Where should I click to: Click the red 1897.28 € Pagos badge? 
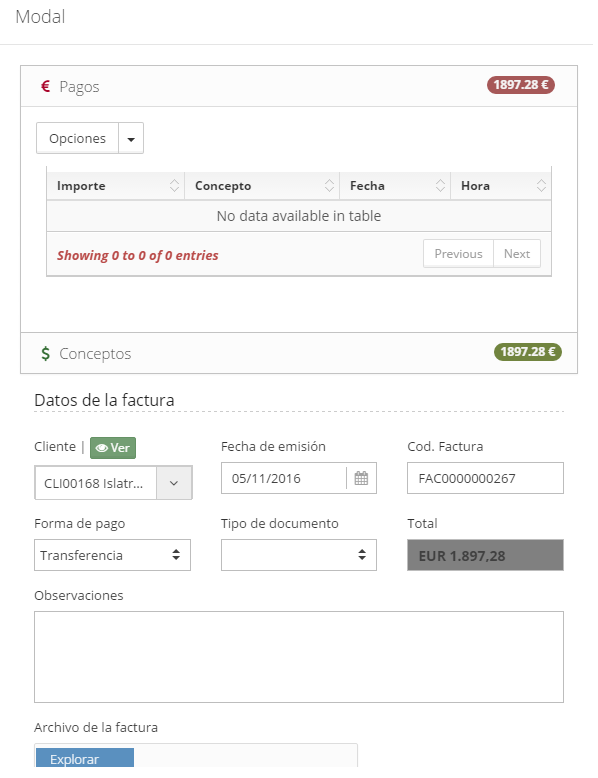[521, 85]
